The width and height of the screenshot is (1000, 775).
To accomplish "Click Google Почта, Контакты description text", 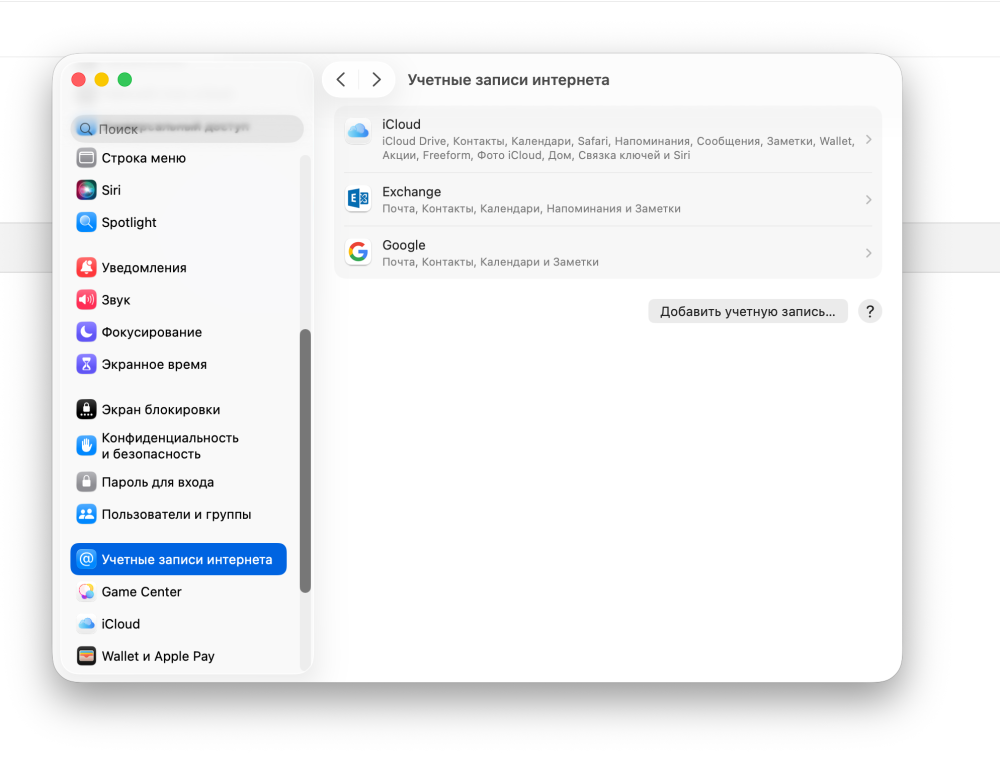I will coord(490,262).
